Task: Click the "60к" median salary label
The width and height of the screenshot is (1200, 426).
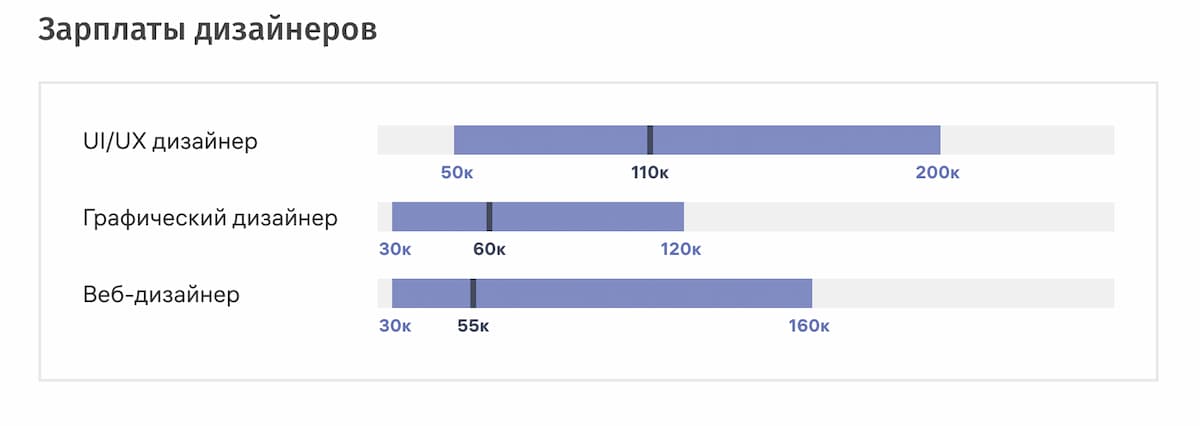Action: 489,249
